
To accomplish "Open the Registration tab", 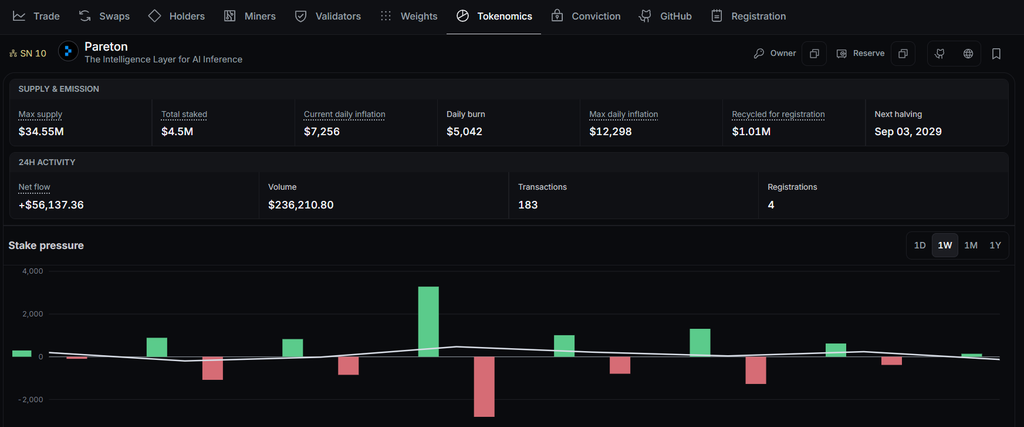I will tap(748, 16).
